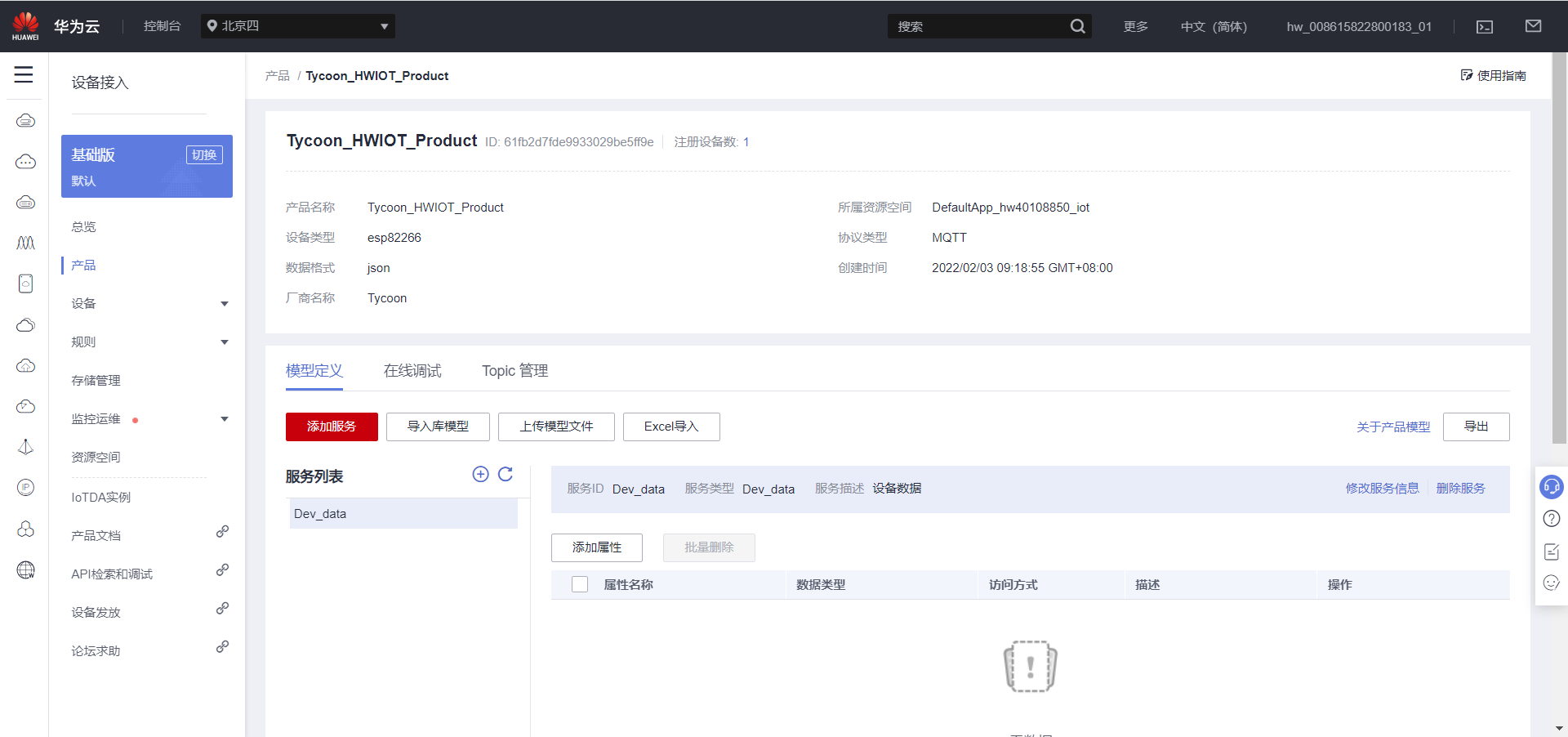Click the page vertical scrollbar
Screen dimensions: 1568x737
click(x=1559, y=248)
